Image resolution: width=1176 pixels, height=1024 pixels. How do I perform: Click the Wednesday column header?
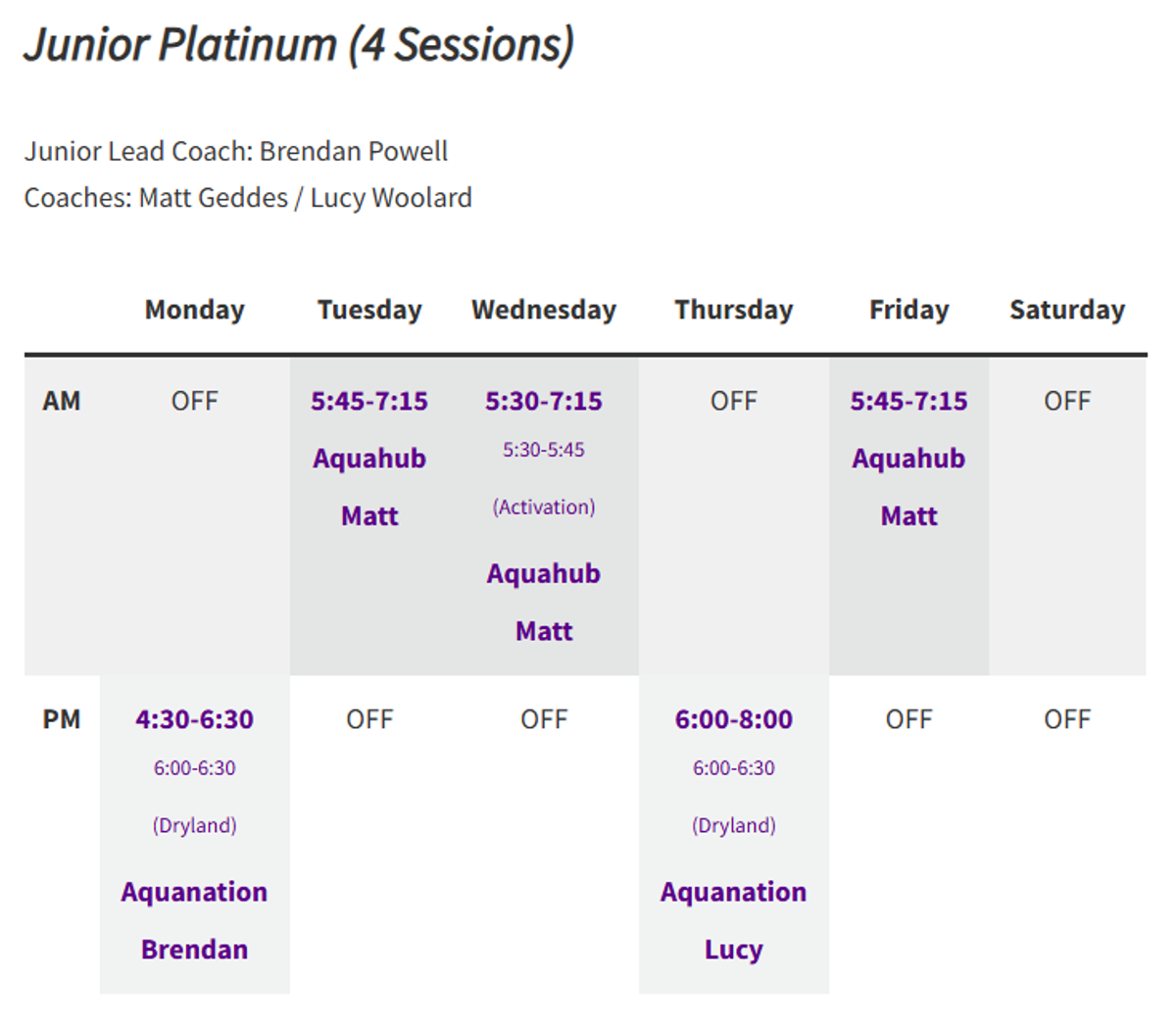[544, 310]
